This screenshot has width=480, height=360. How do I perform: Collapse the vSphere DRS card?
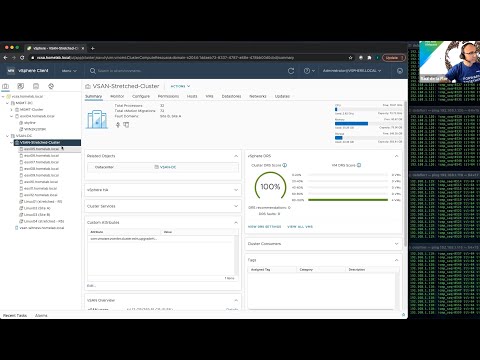tap(396, 156)
